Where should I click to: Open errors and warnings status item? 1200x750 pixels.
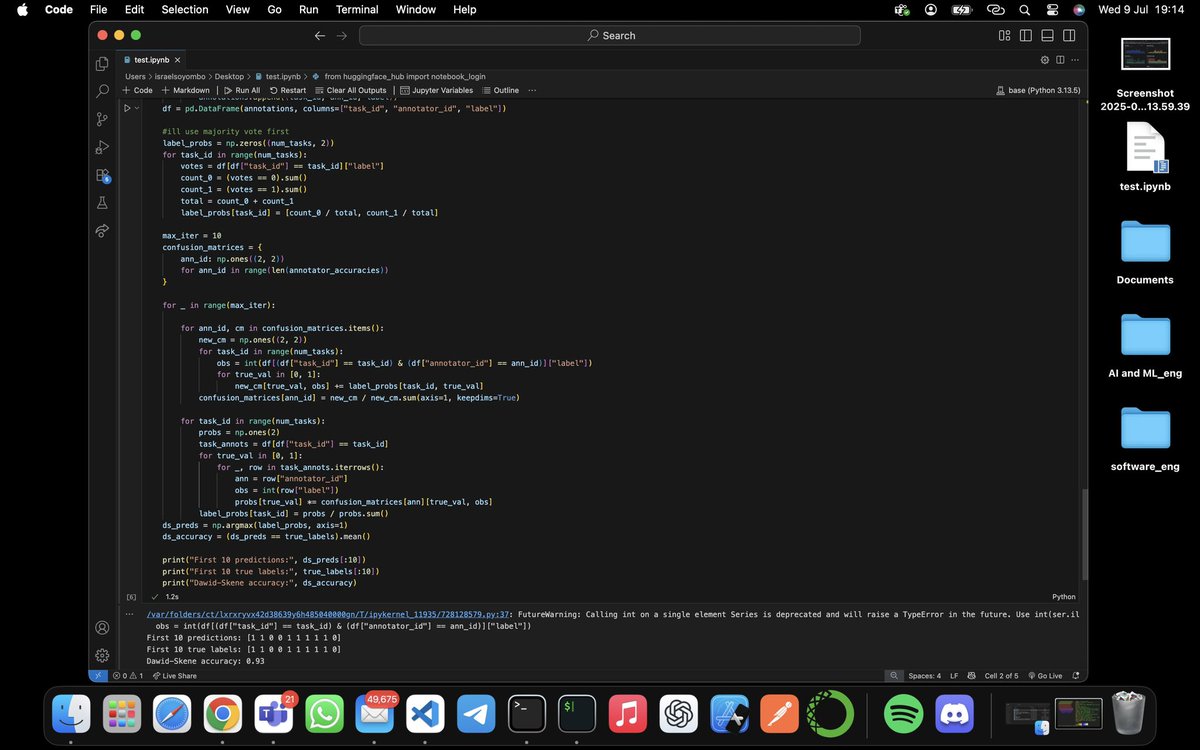pos(127,676)
